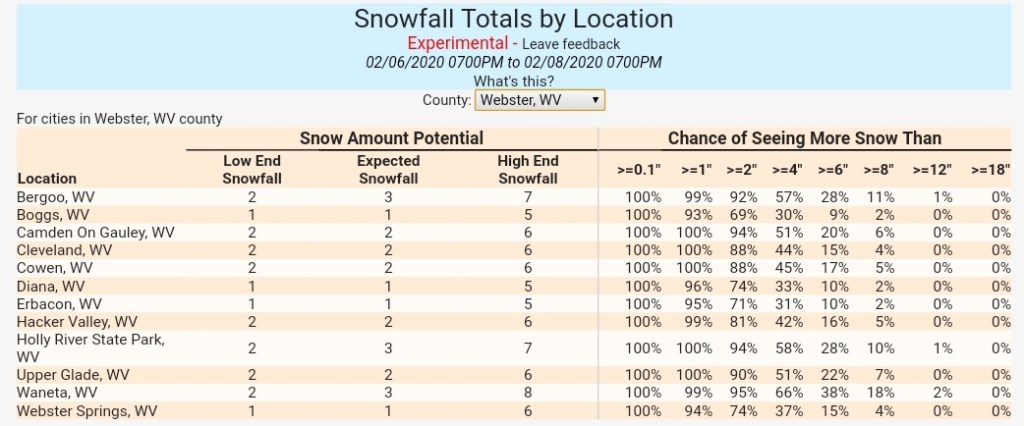1024x426 pixels.
Task: Open the County dropdown for Webster, WV
Action: pos(539,100)
